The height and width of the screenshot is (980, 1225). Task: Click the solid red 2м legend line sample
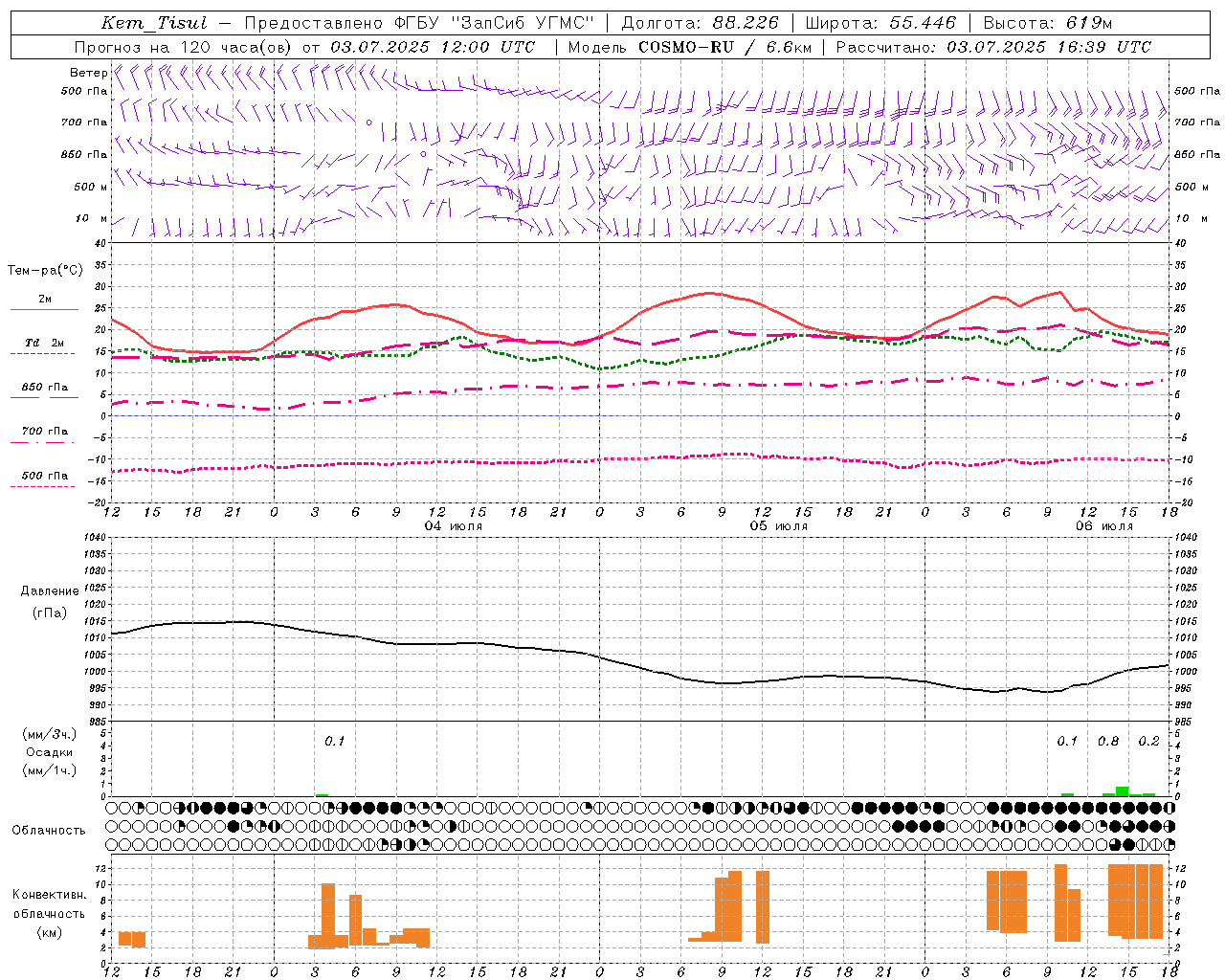(x=44, y=310)
